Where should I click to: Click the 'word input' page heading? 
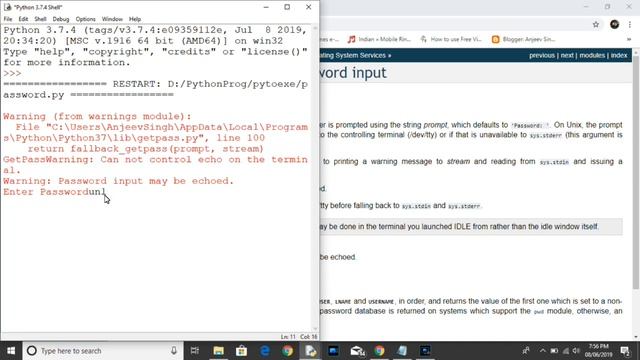[x=353, y=73]
